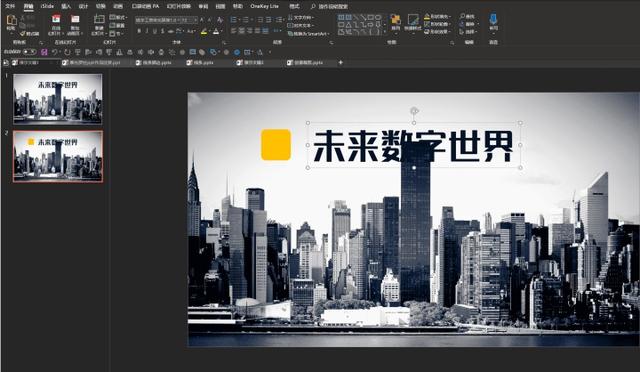Click the Section button in Slides group
640x372 pixels.
tap(116, 33)
